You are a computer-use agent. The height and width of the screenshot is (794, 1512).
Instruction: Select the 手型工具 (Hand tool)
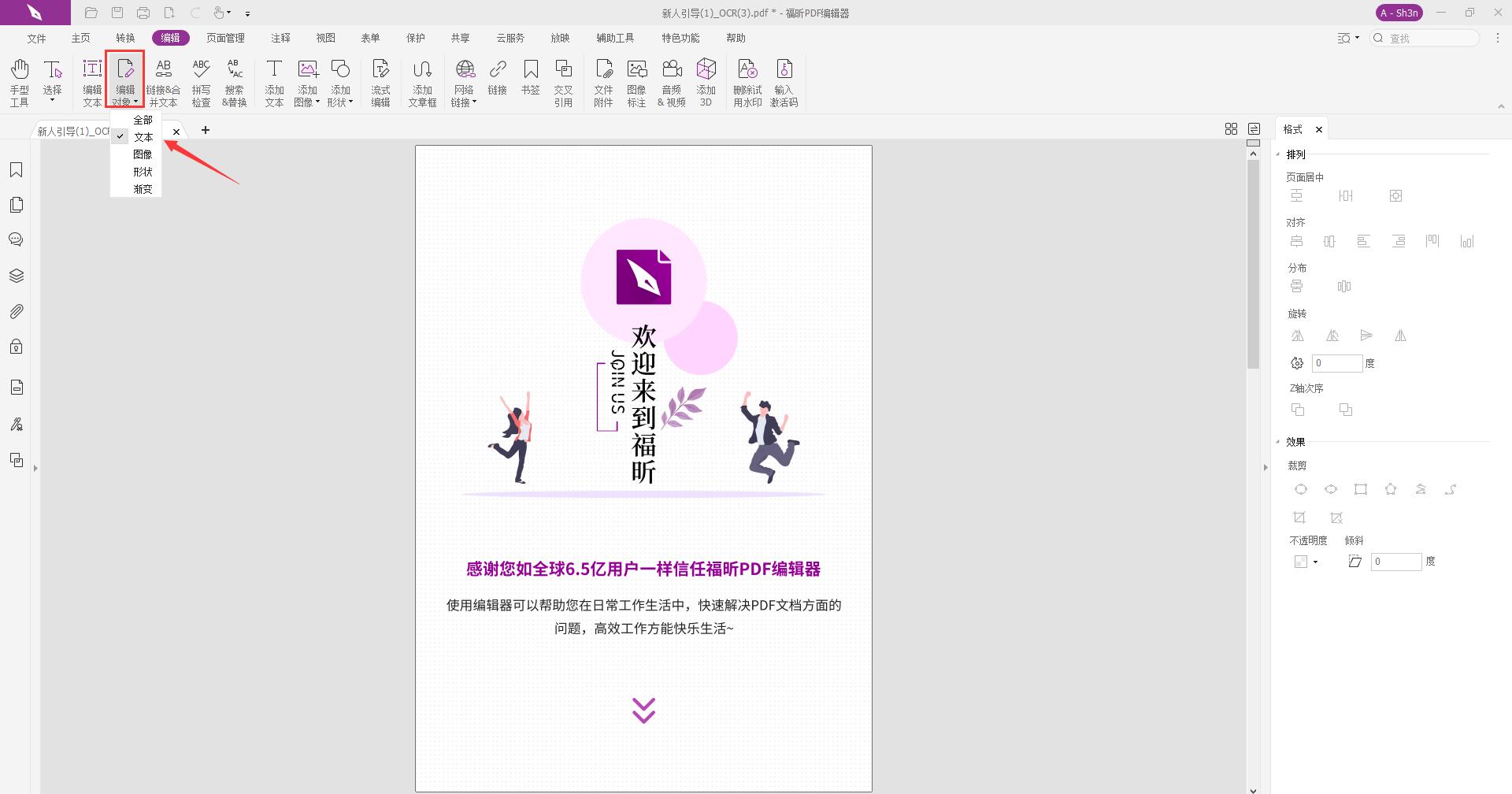(19, 81)
